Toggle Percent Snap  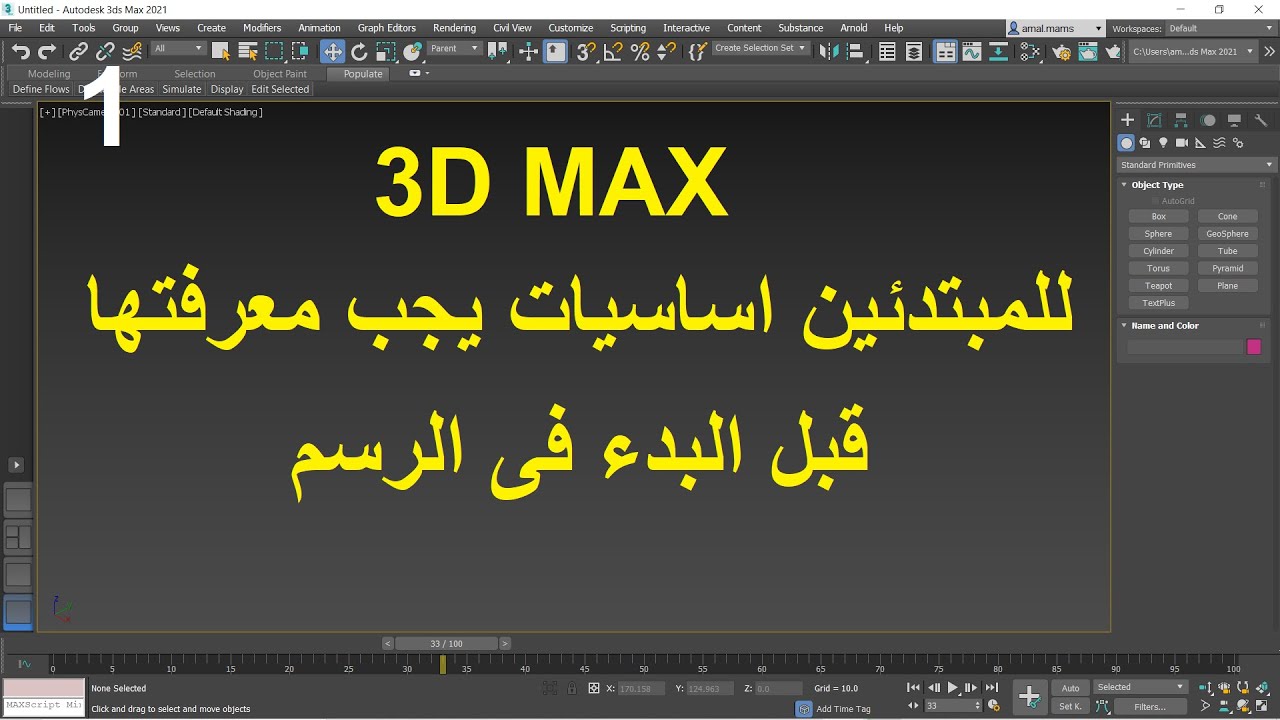point(640,52)
